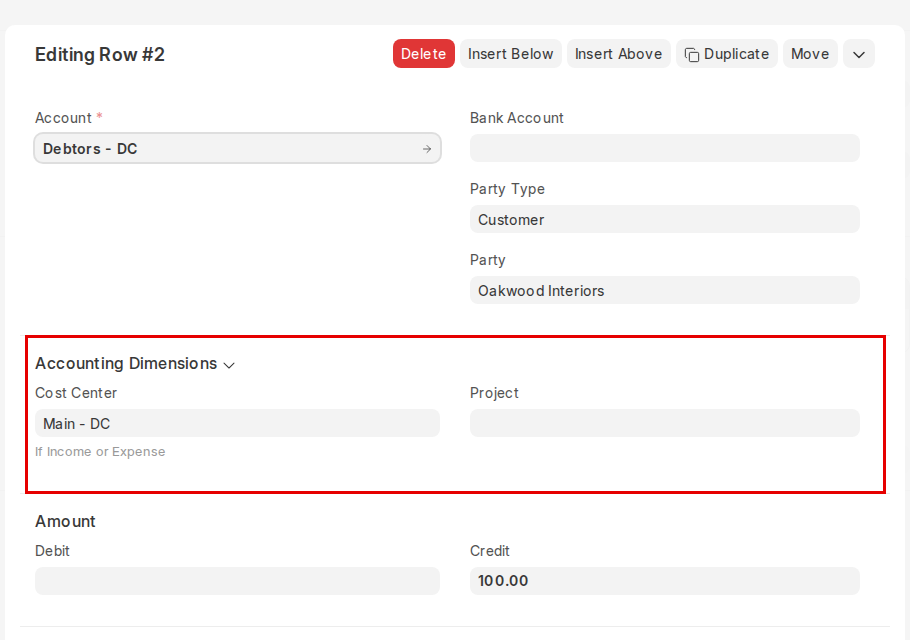Click the Account field label
The height and width of the screenshot is (640, 910).
pyautogui.click(x=63, y=118)
